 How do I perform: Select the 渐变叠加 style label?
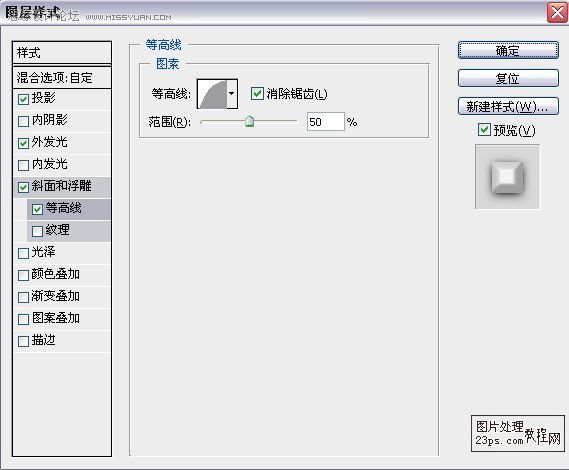[56, 296]
